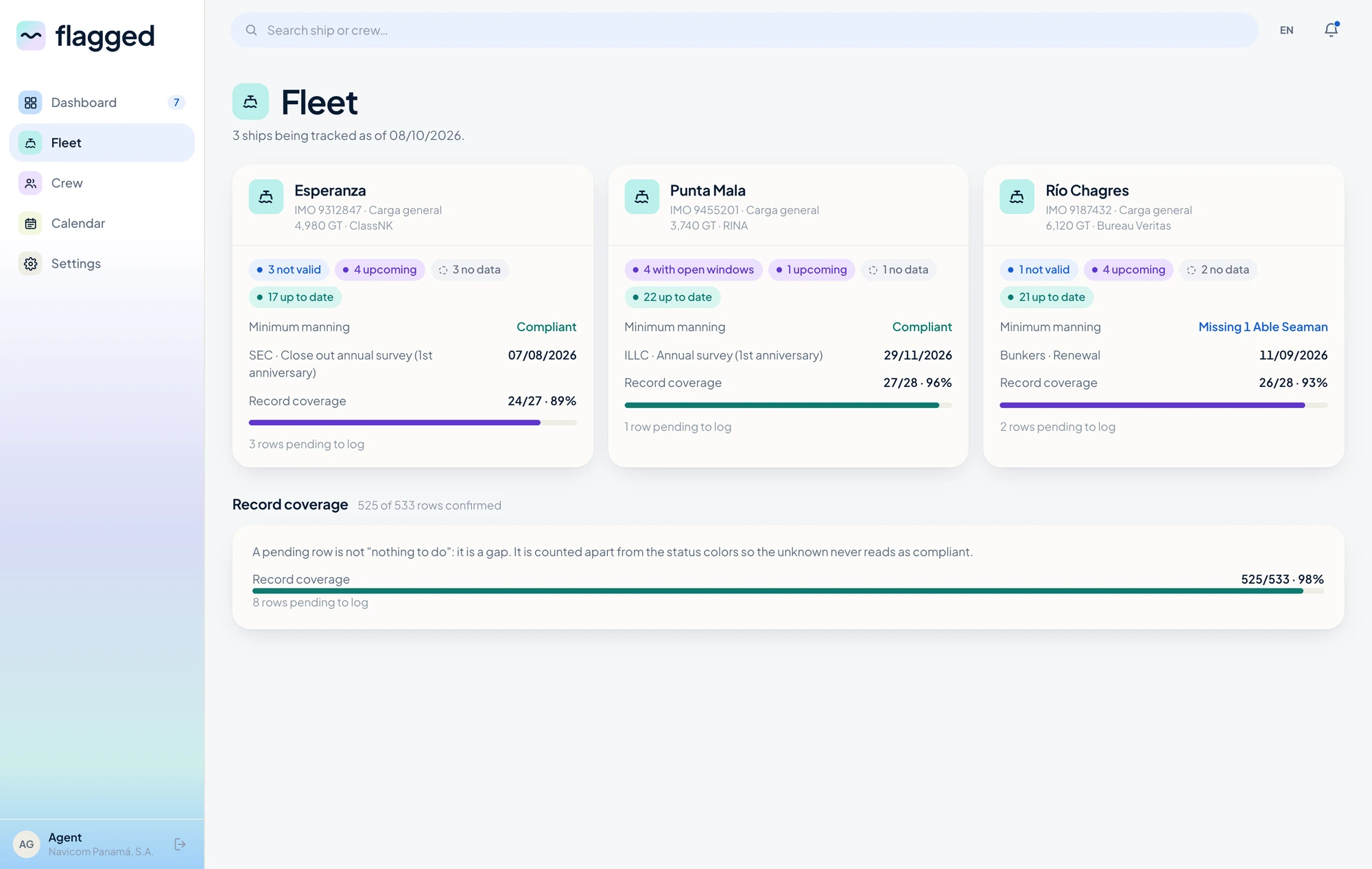The image size is (1372, 869).
Task: Click Navicom Panamá, S.A. company name
Action: click(101, 852)
